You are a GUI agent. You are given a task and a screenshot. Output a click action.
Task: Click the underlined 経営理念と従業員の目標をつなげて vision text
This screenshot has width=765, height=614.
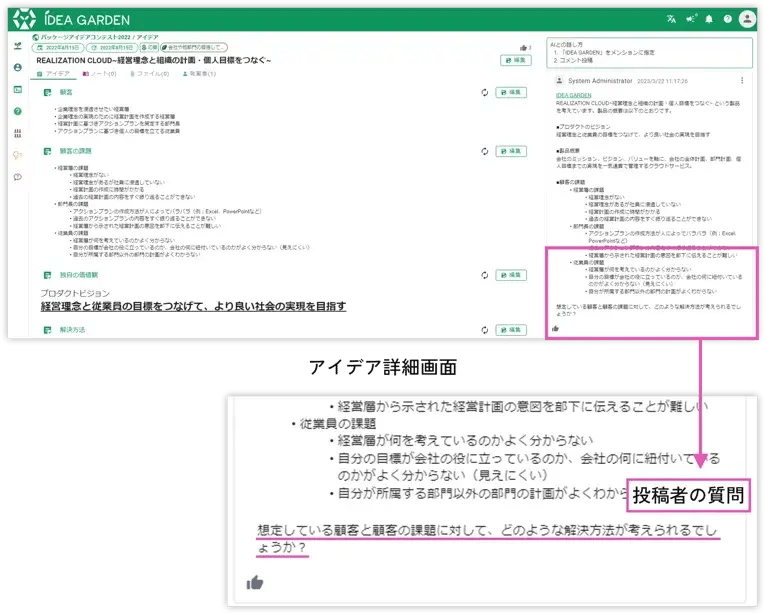193,307
